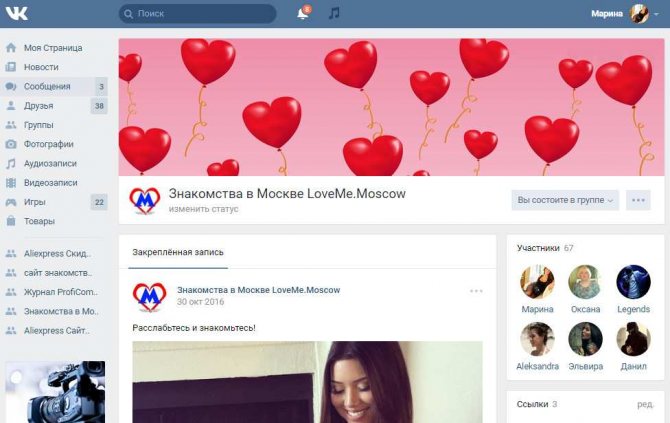Click the VK logo icon

(16, 13)
